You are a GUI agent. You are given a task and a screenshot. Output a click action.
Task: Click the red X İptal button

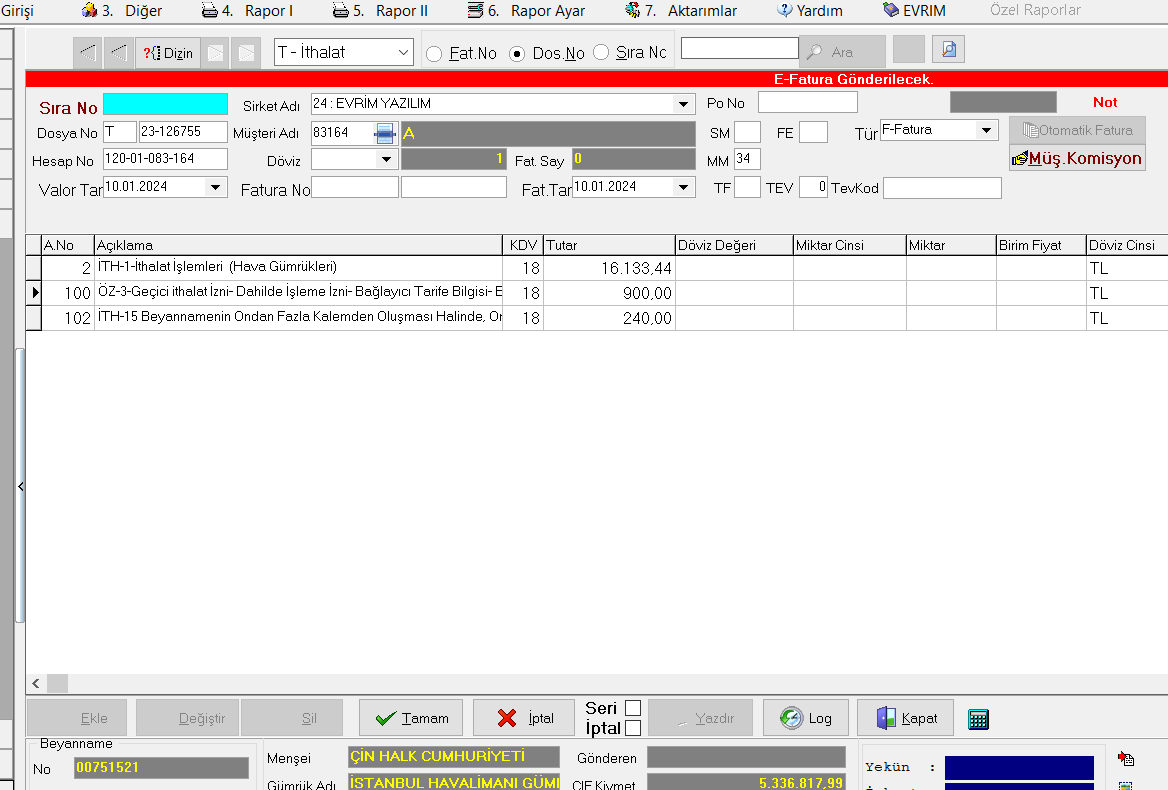(x=525, y=718)
